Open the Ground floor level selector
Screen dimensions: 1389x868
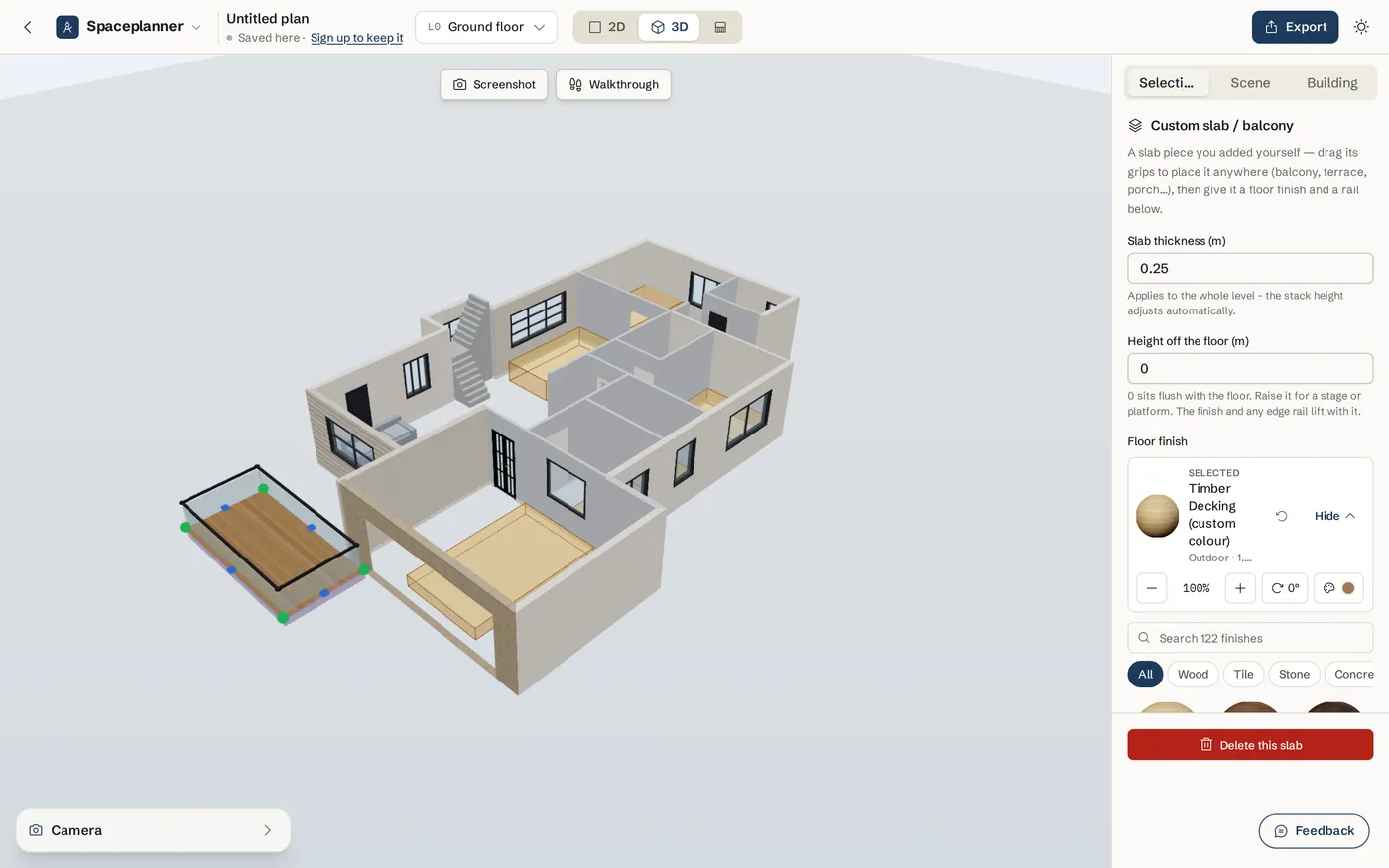pos(486,27)
